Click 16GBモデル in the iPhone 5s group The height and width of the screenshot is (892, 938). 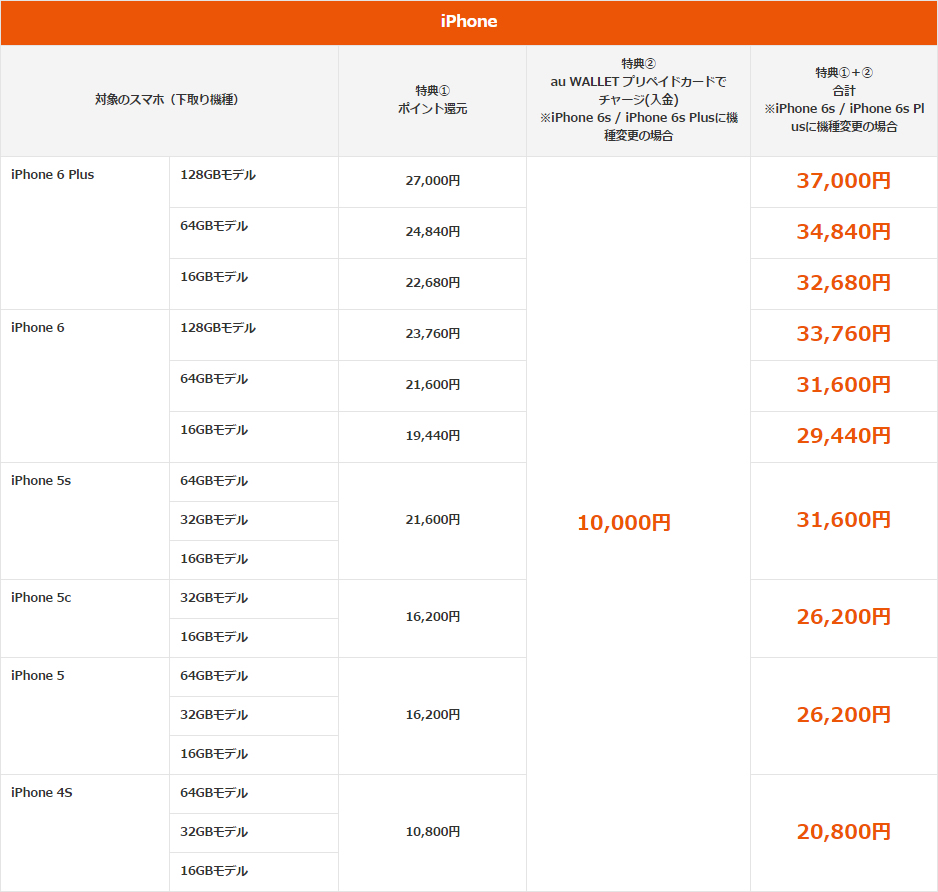click(x=214, y=559)
